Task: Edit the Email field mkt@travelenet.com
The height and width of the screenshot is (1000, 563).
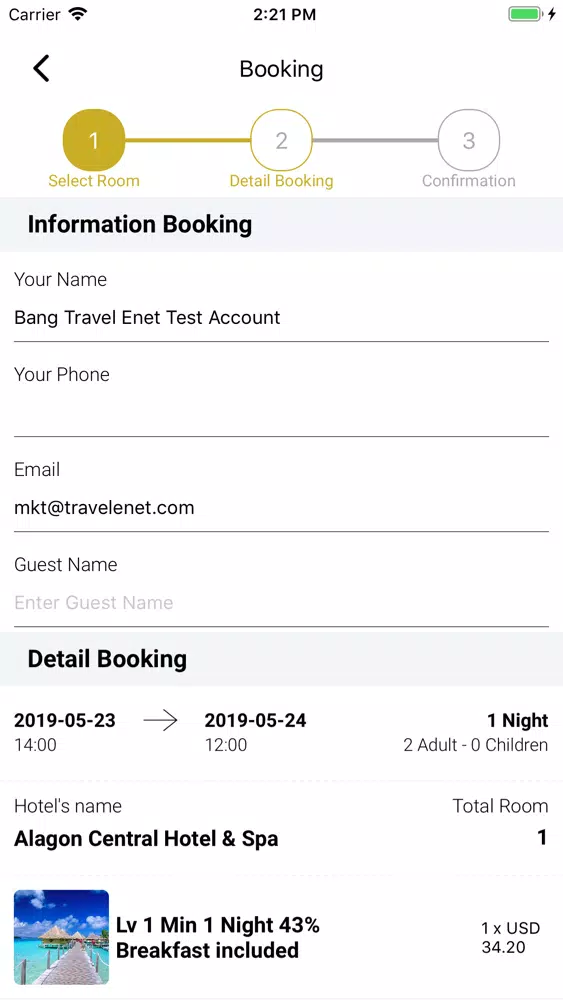Action: tap(281, 508)
